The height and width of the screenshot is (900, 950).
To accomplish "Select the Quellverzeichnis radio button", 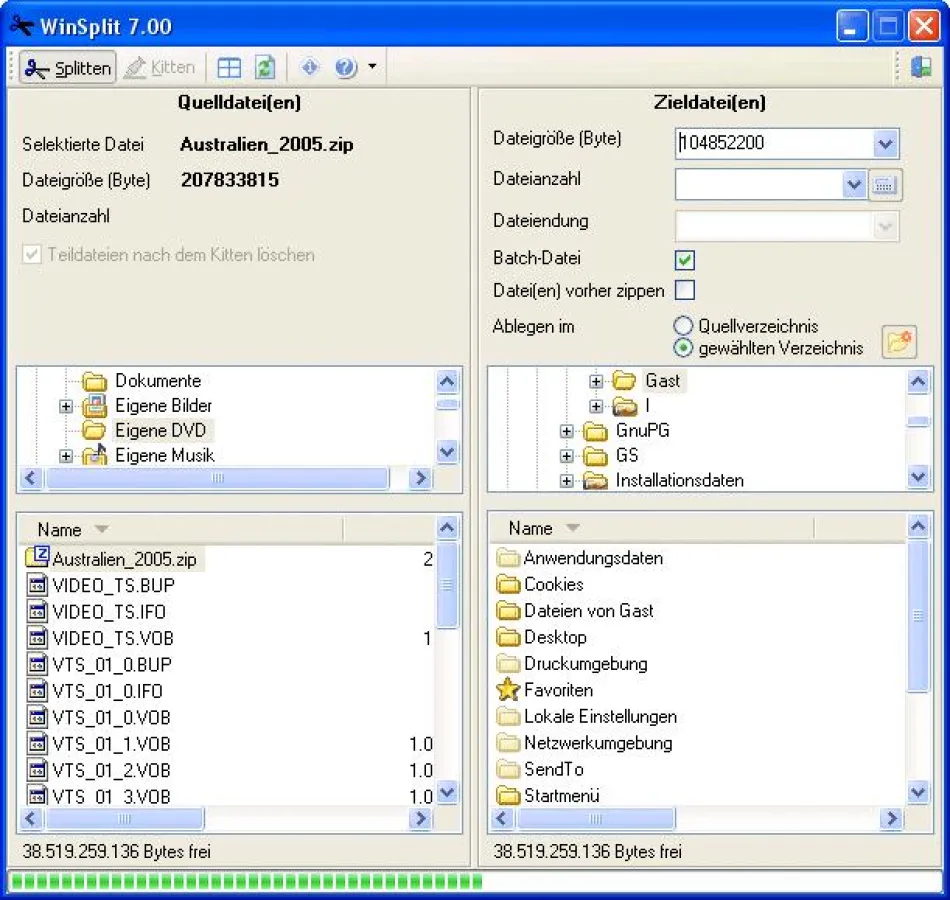I will [x=683, y=325].
